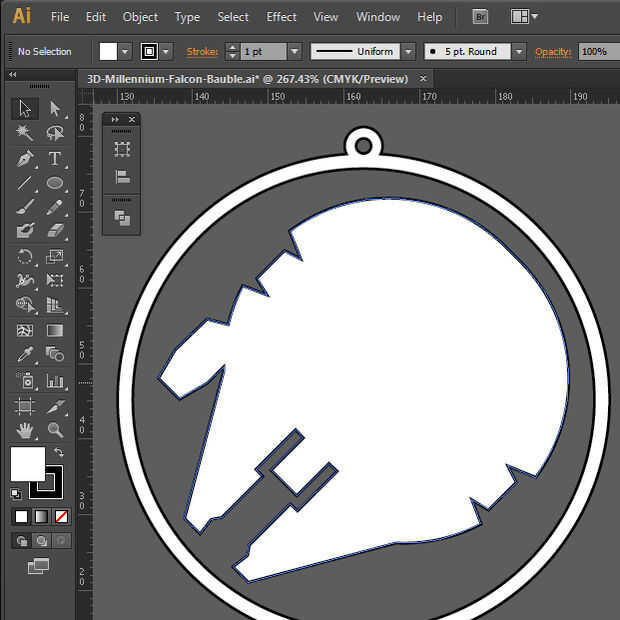
Task: Open the Object menu
Action: point(140,17)
